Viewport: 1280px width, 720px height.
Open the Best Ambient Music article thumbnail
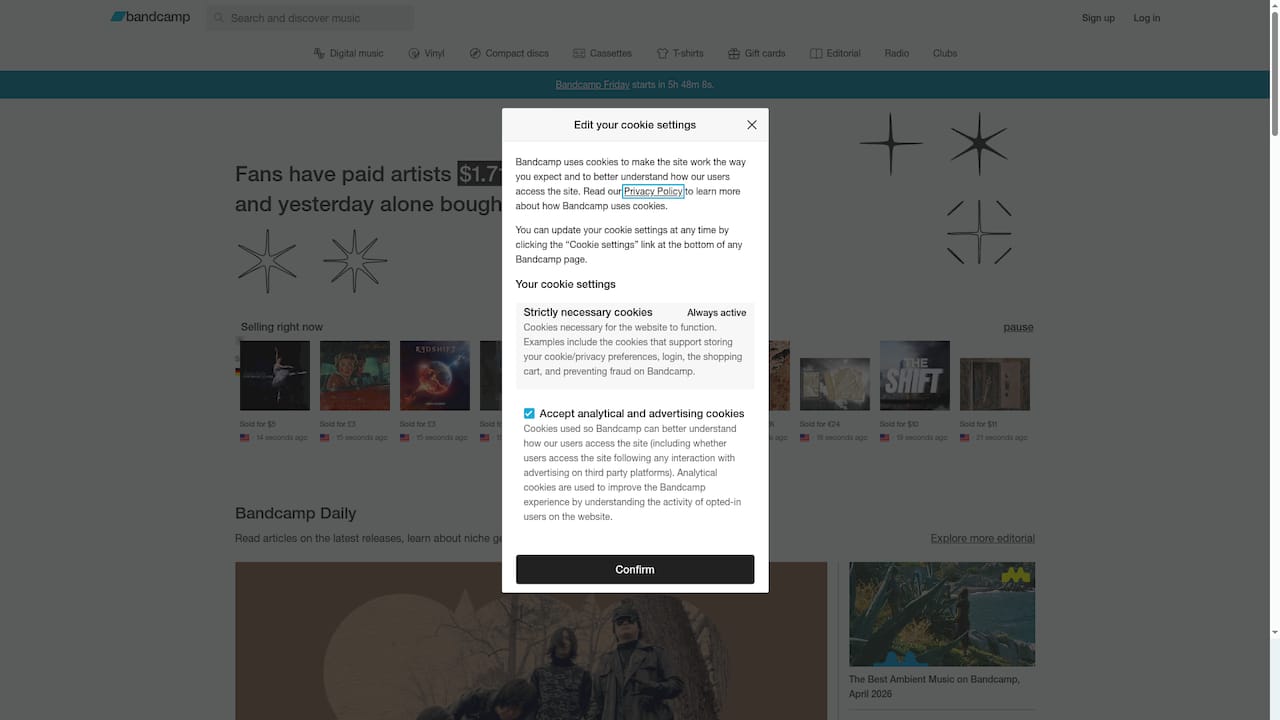[942, 614]
